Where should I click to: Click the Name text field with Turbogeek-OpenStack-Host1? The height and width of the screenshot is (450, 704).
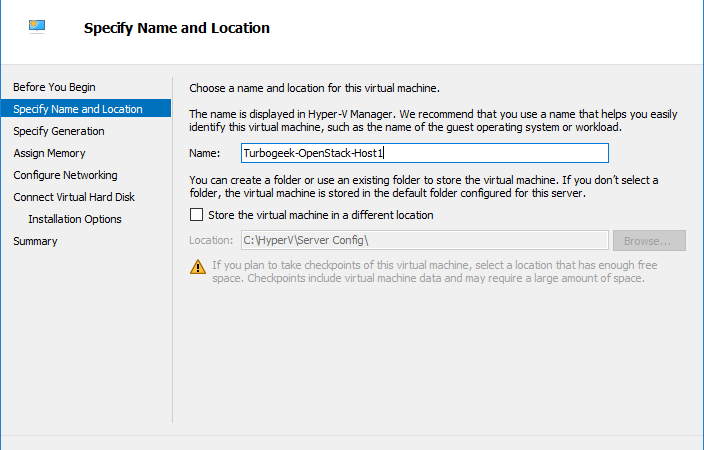(x=424, y=153)
